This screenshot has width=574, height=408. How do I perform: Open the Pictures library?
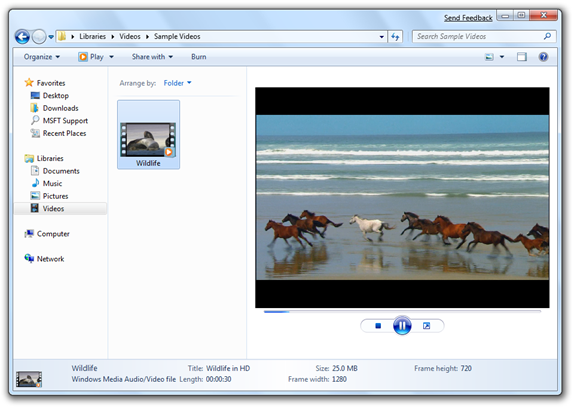click(x=55, y=196)
